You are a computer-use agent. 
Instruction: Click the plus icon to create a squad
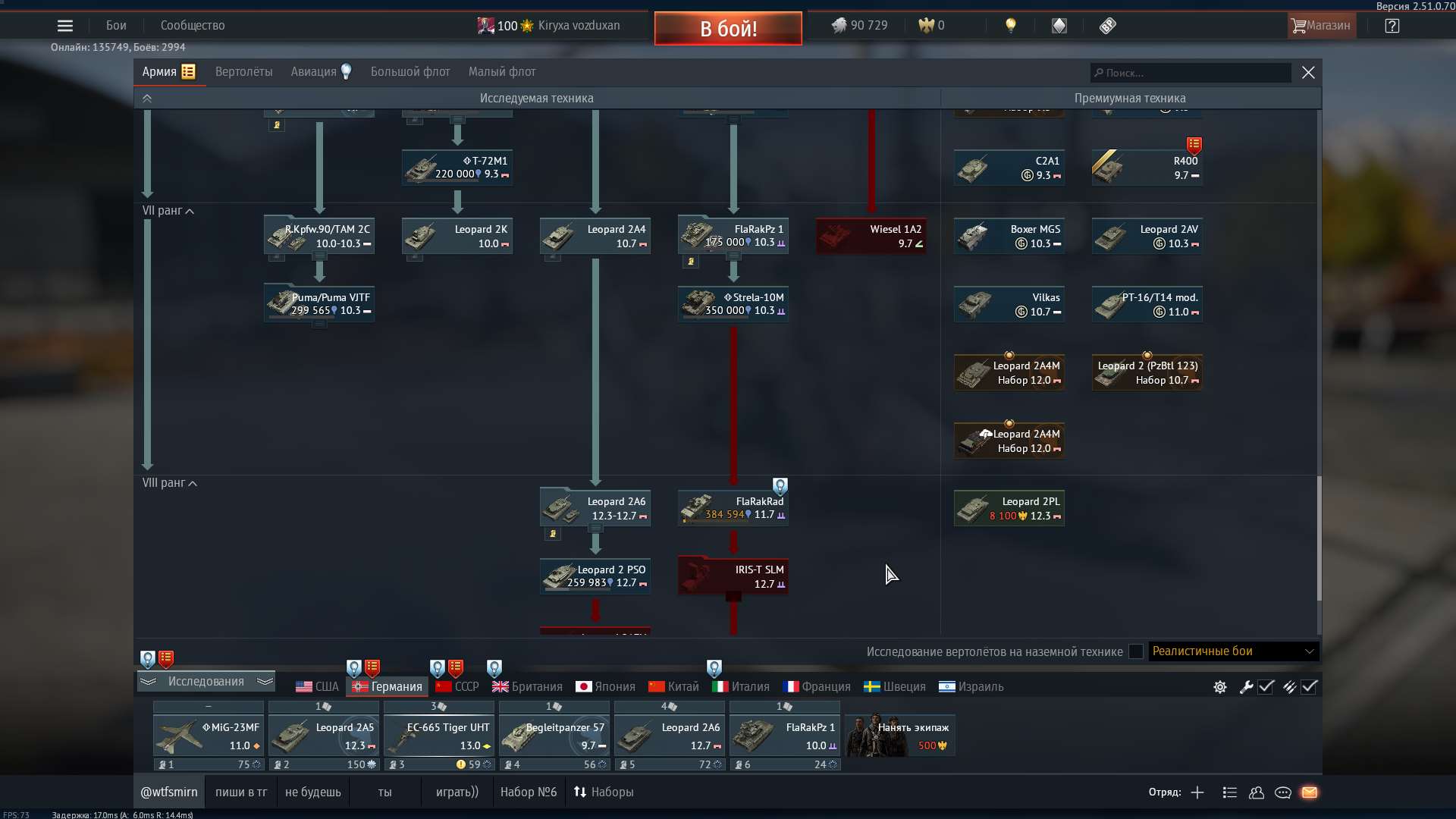coord(1197,792)
